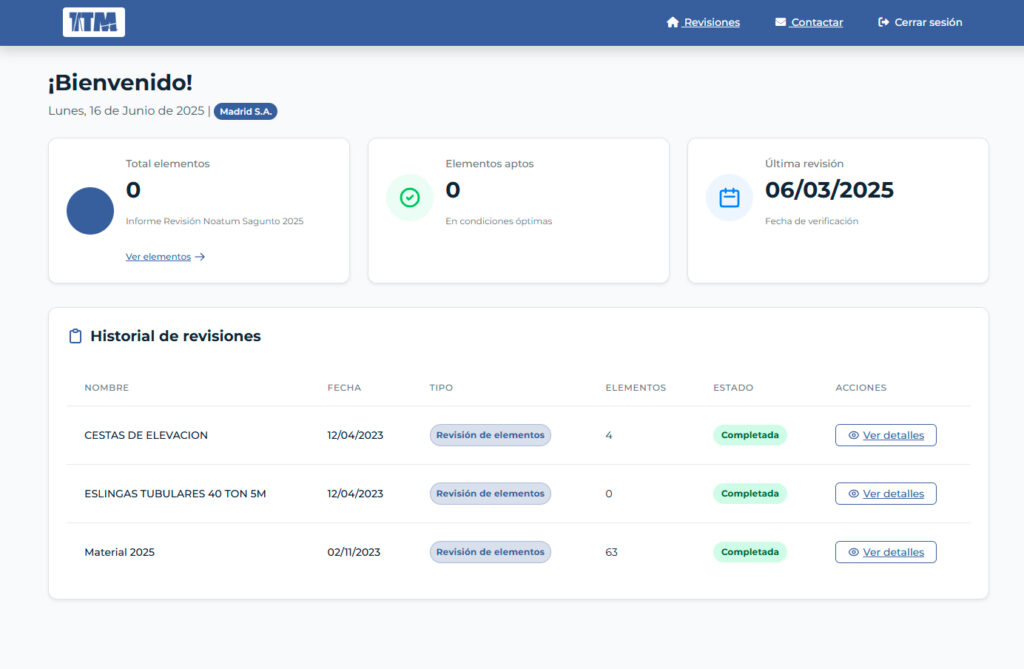Click the elements count 63 in Material 2025 row

(611, 552)
